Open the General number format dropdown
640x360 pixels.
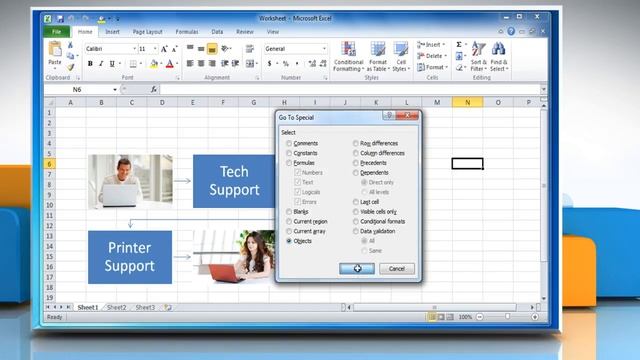coord(324,49)
